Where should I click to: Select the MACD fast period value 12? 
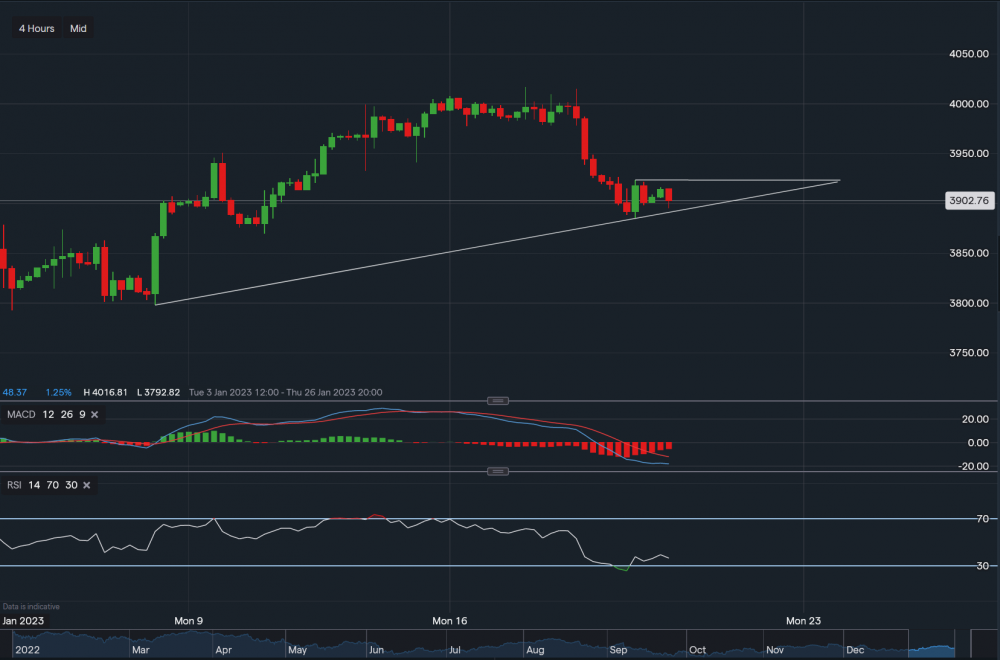point(47,414)
